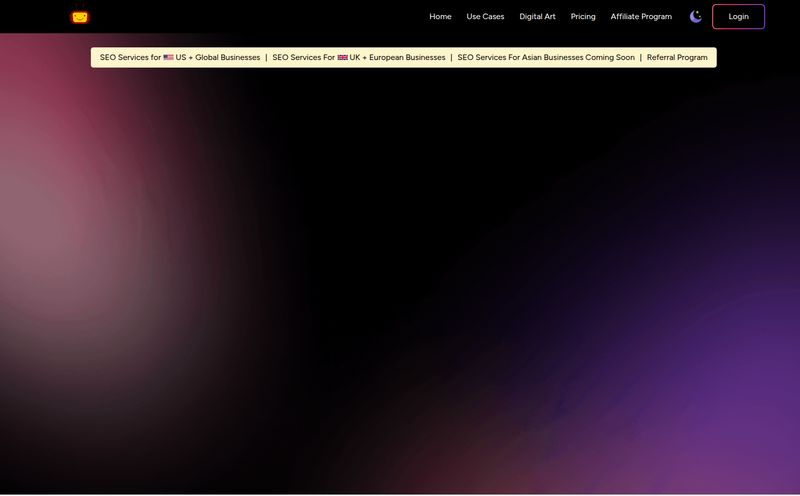Toggle dark mode moon icon

coord(695,17)
